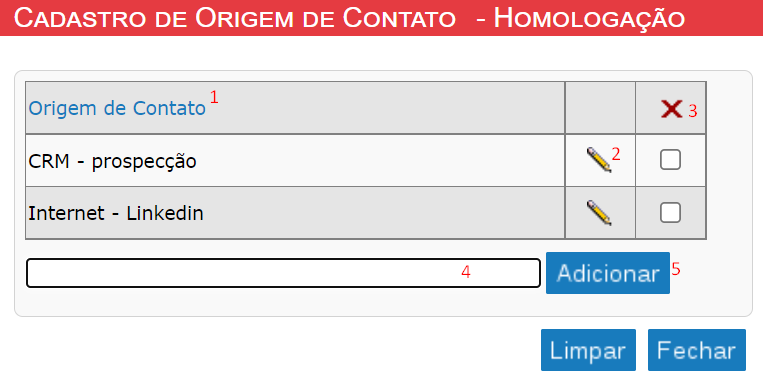Click the empty box left of Adicionar
The image size is (763, 379).
pyautogui.click(x=283, y=273)
